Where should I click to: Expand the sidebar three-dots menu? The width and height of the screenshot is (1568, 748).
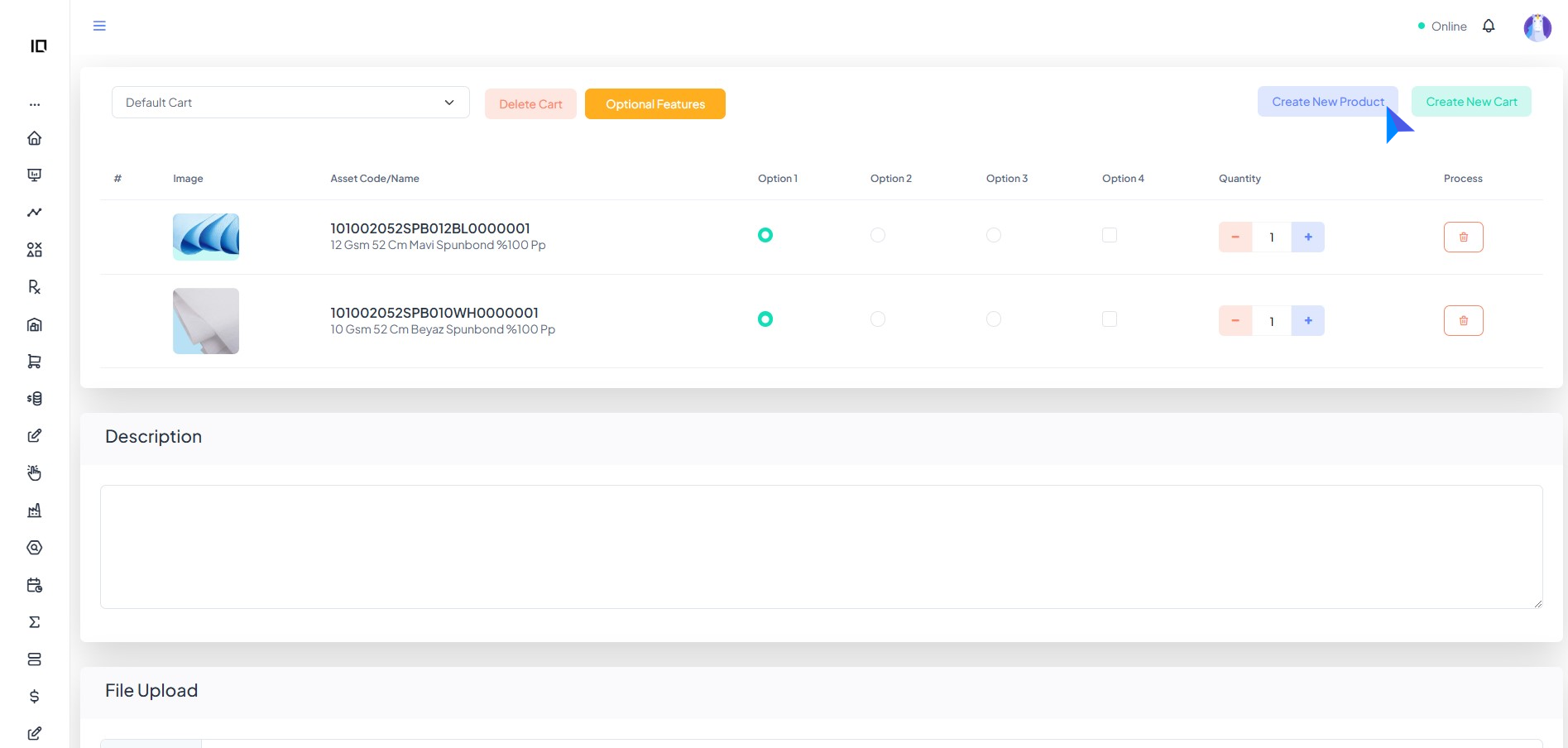click(34, 105)
